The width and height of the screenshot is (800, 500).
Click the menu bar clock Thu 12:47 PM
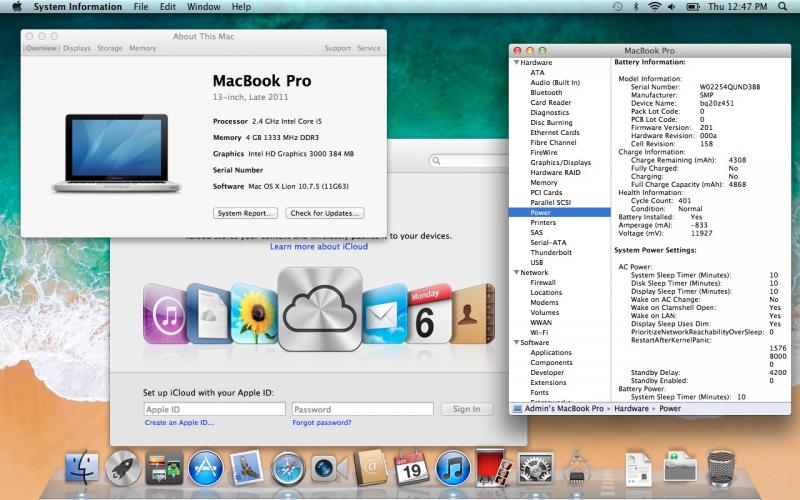[737, 7]
